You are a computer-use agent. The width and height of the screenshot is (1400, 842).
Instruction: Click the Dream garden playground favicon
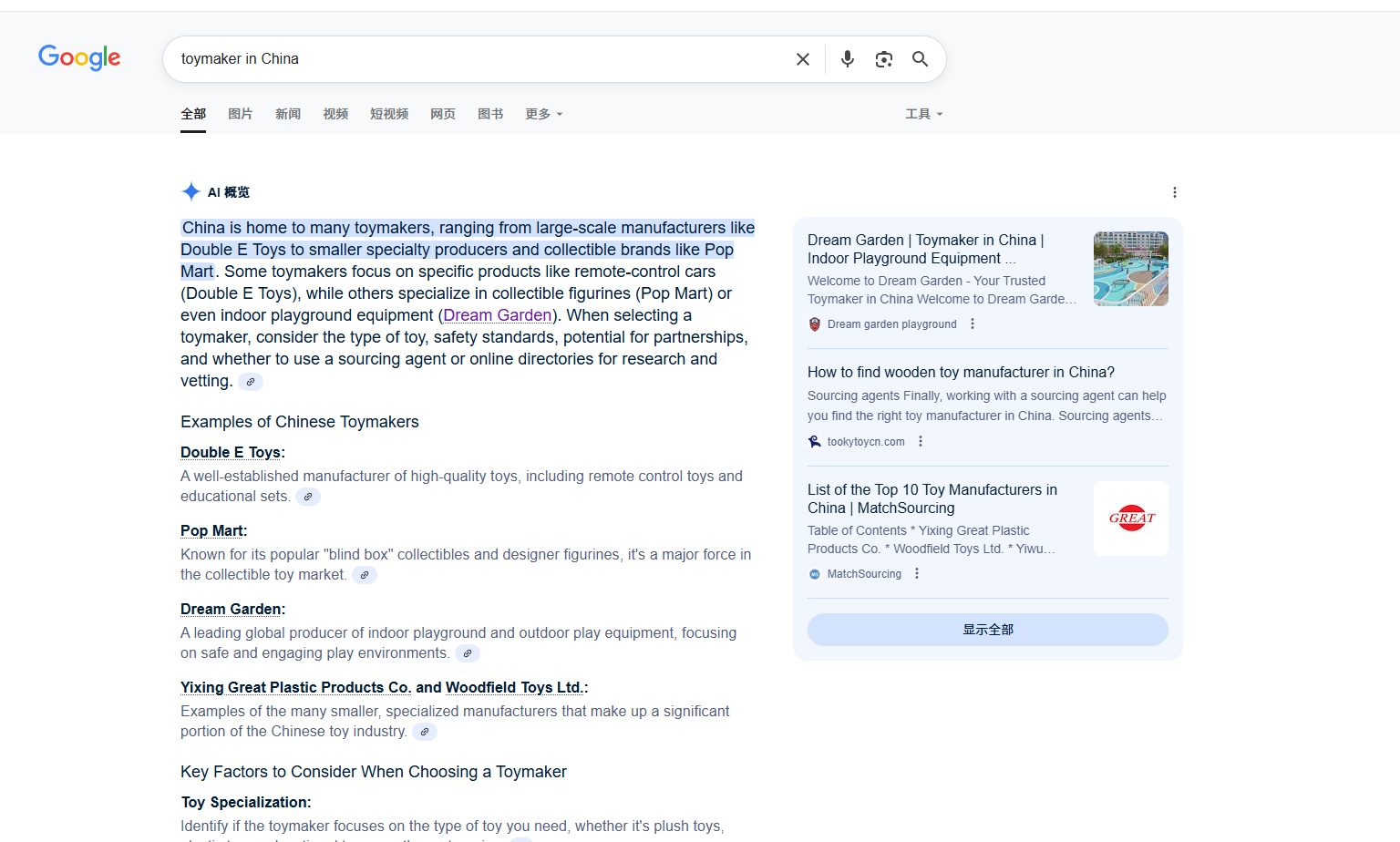pos(815,324)
